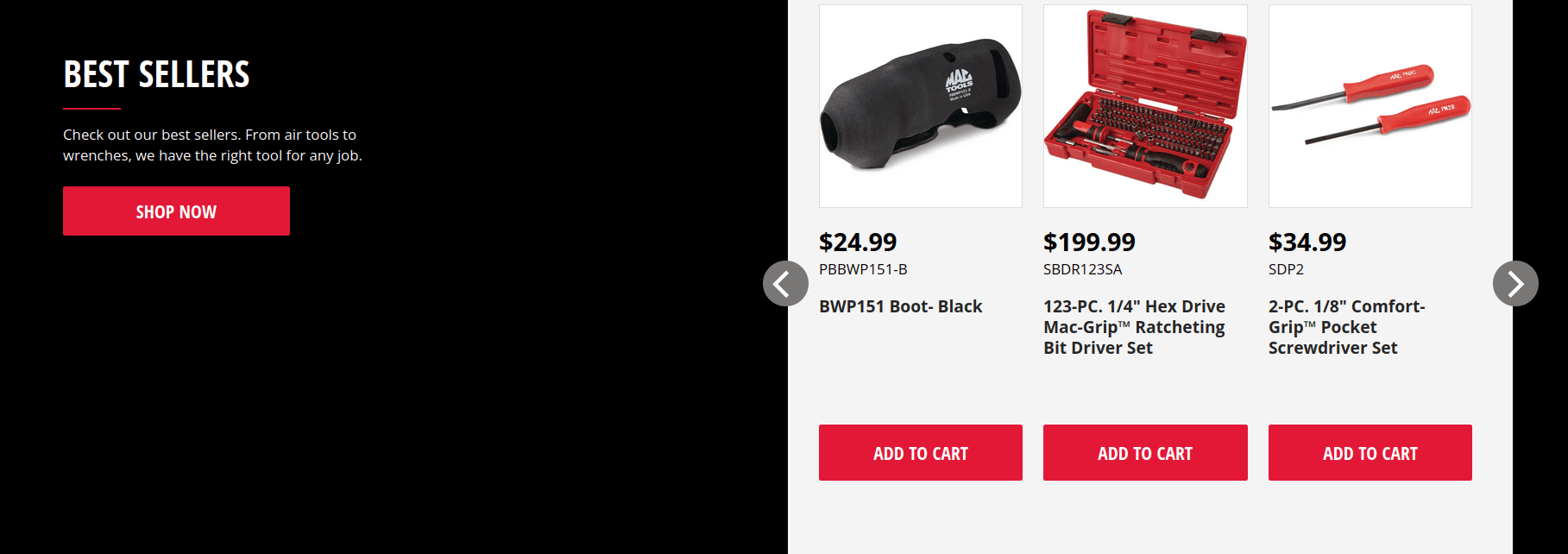The image size is (1568, 554).
Task: Open the BWP151 Boot- Black title link
Action: pos(900,306)
